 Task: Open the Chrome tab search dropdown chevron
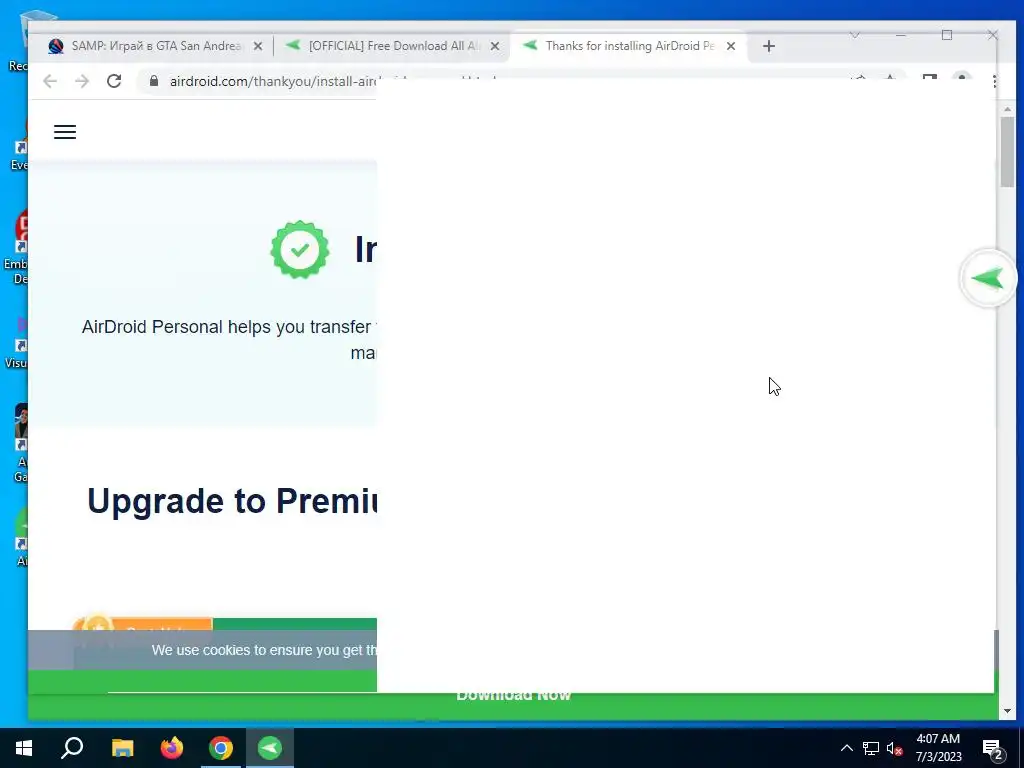854,35
